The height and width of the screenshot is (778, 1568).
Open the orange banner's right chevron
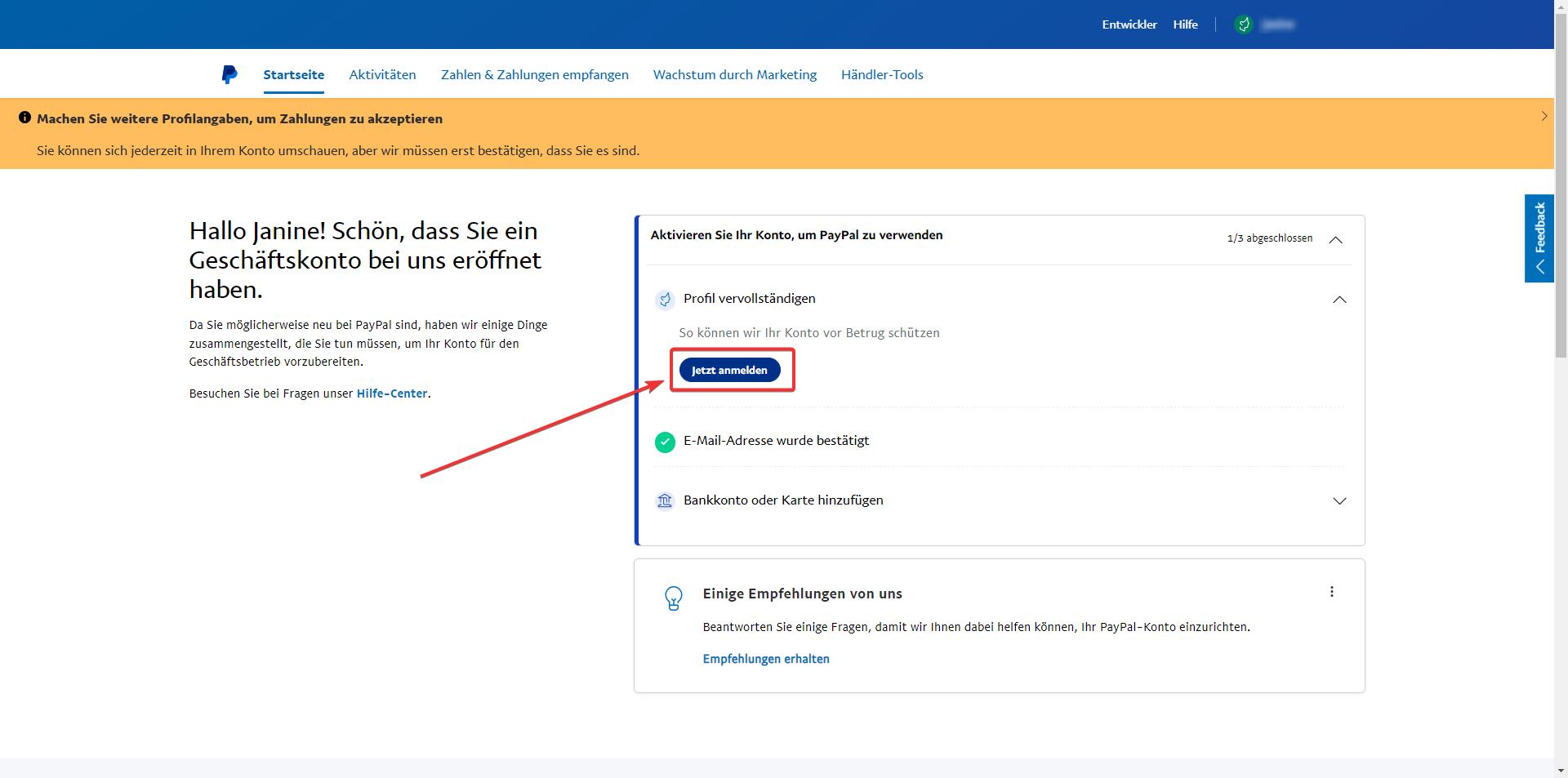pyautogui.click(x=1543, y=117)
